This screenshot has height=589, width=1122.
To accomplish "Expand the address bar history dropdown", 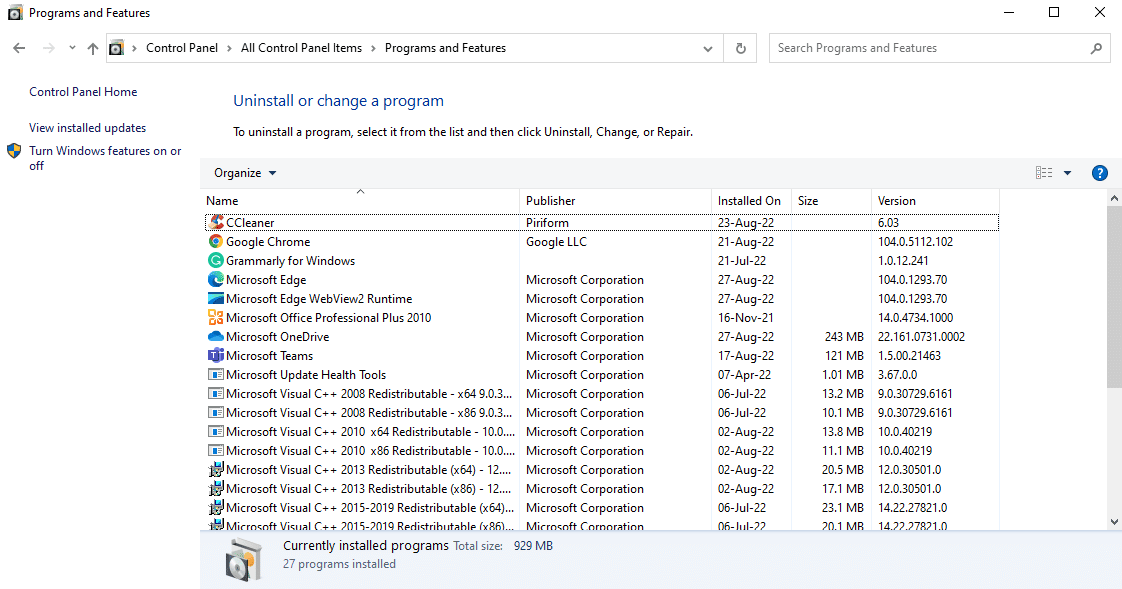I will (x=708, y=48).
